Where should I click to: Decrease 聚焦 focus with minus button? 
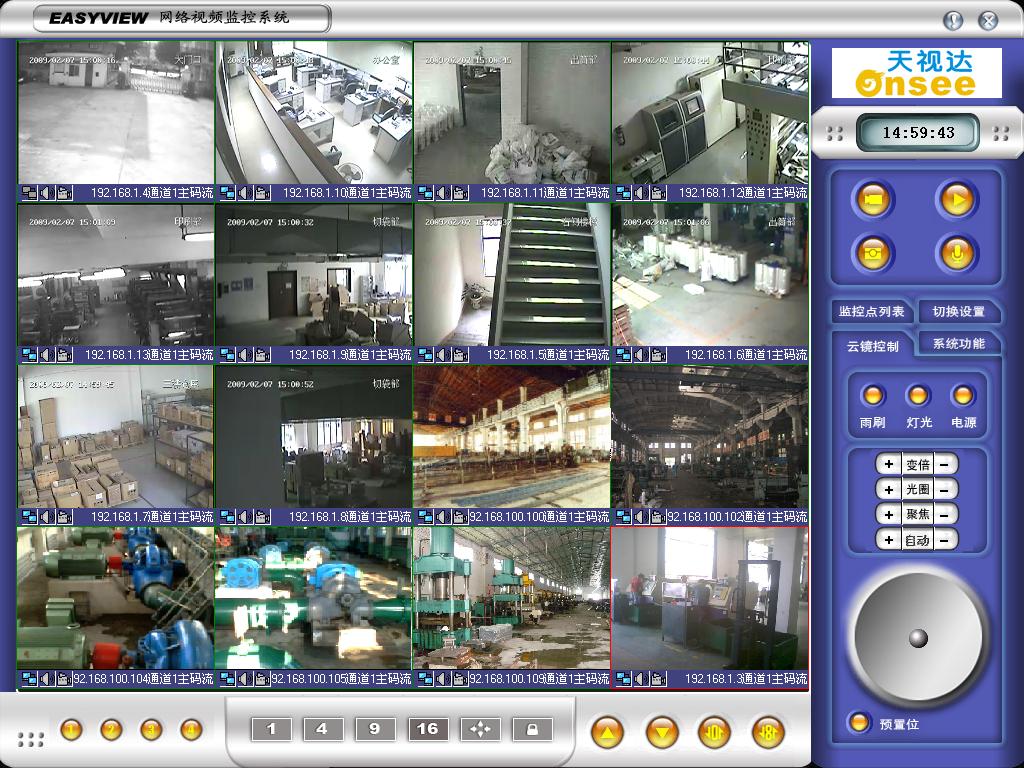tap(944, 514)
